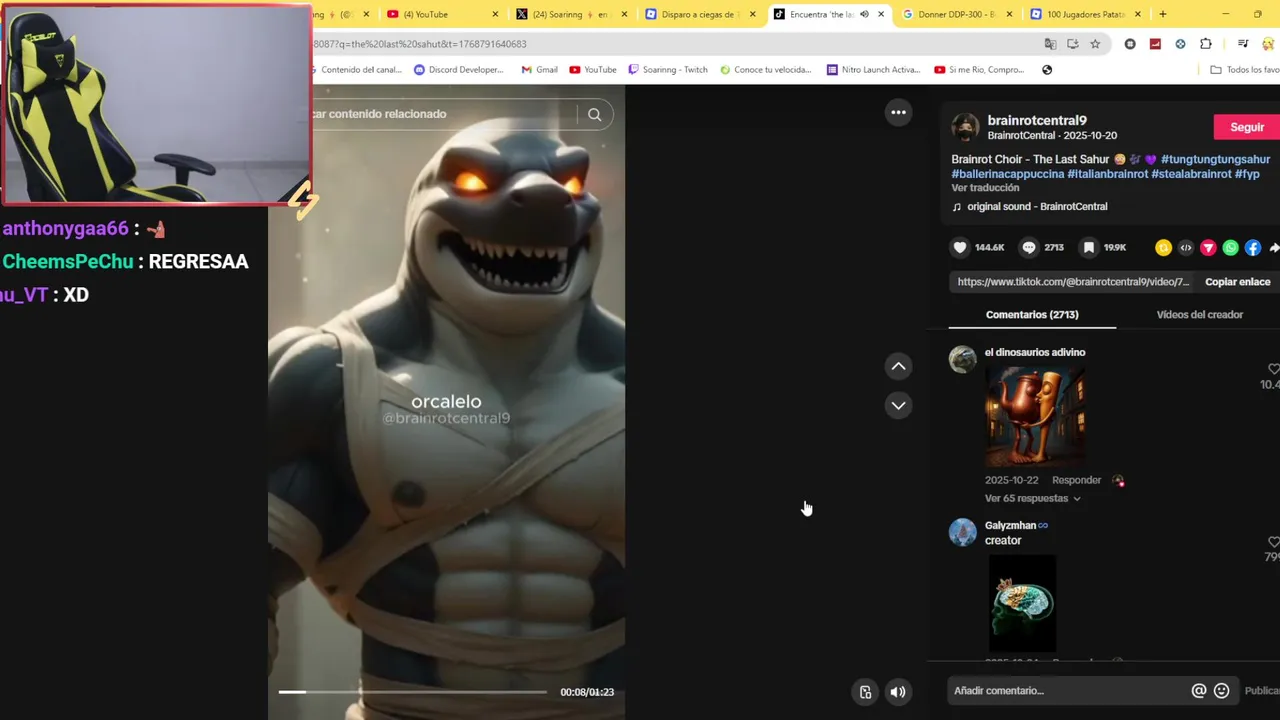Image resolution: width=1280 pixels, height=720 pixels.
Task: Reply to el dinosaurios adivino with Responder
Action: point(1076,480)
